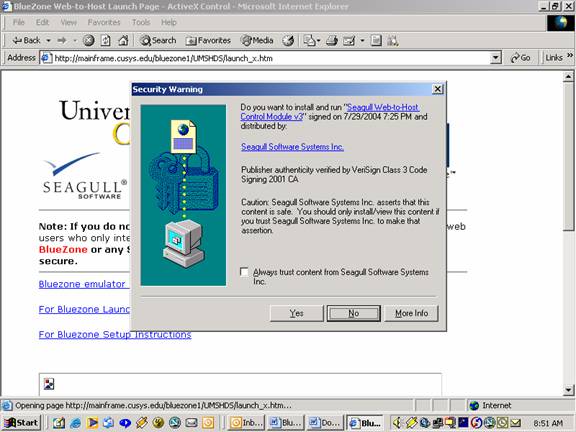Check Always trust content from Seagull checkbox
576x432 pixels.
[244, 272]
